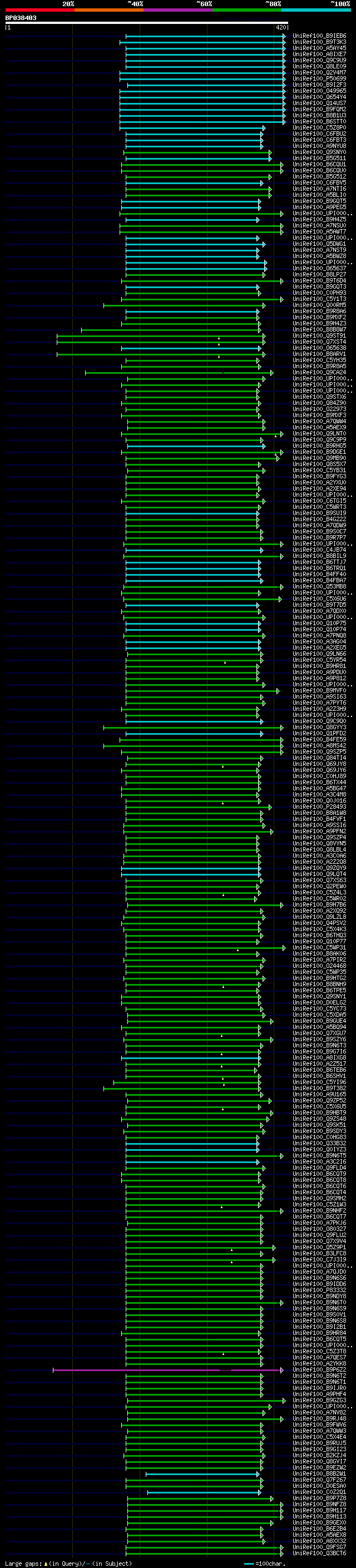This screenshot has height=1568, width=356.
Task: Select the hit label UniRef100_O49965
Action: [x=319, y=91]
